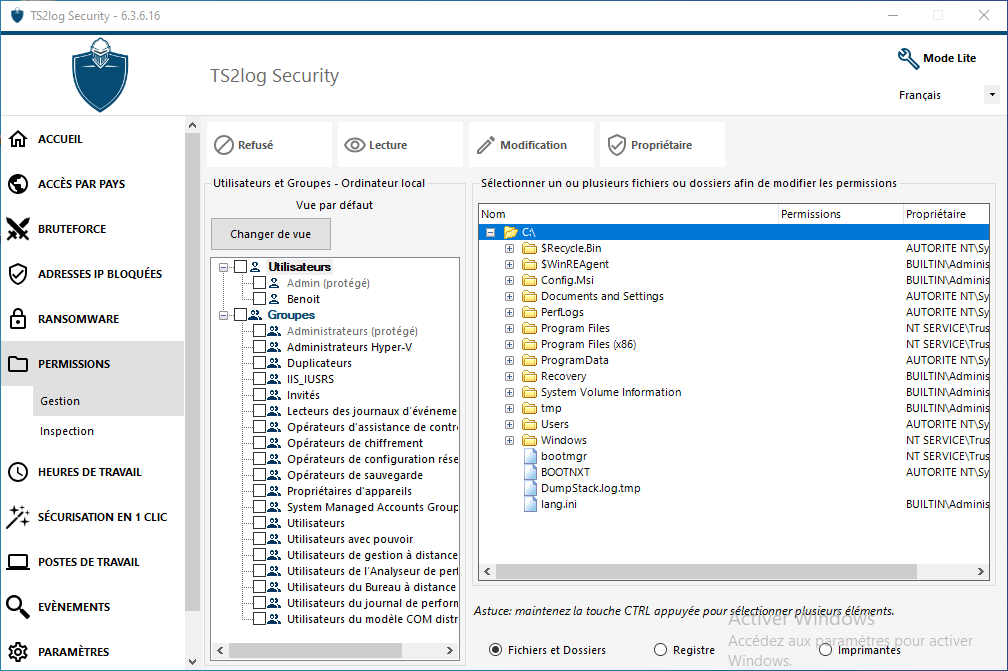Click the bootmgr file icon
Screen dimensions: 1008x671
(x=530, y=456)
